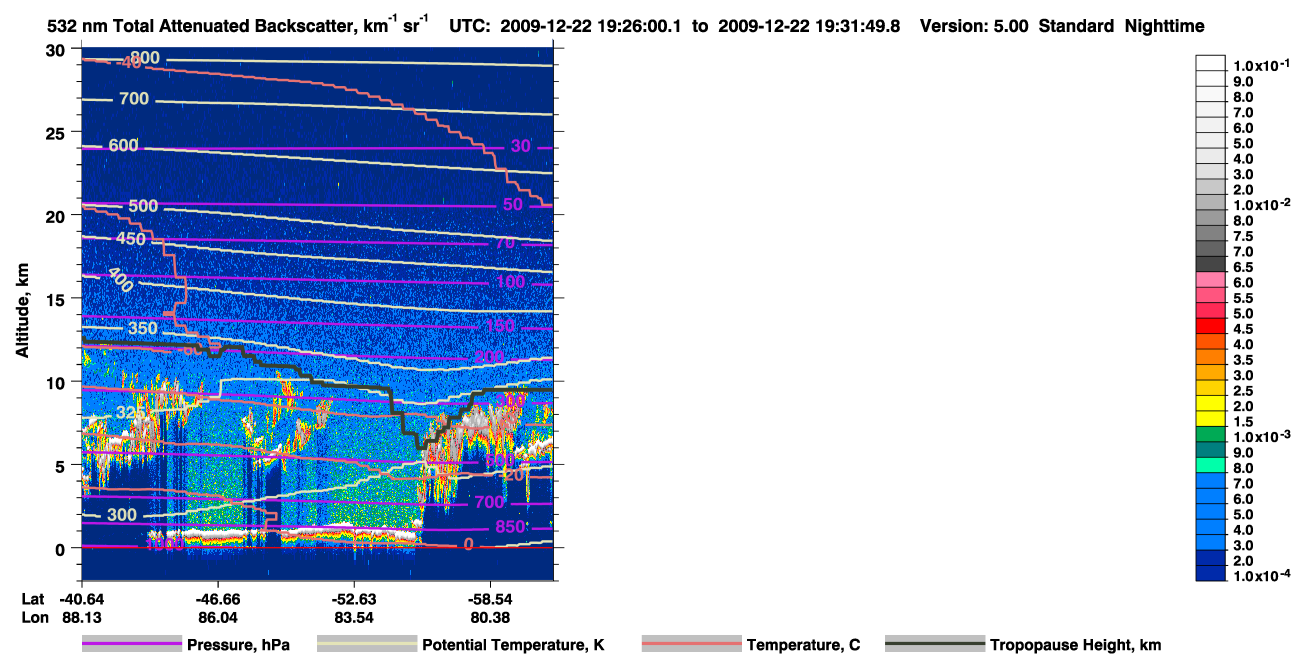
Task: Click the purple Pressure legend line sample
Action: pos(134,645)
